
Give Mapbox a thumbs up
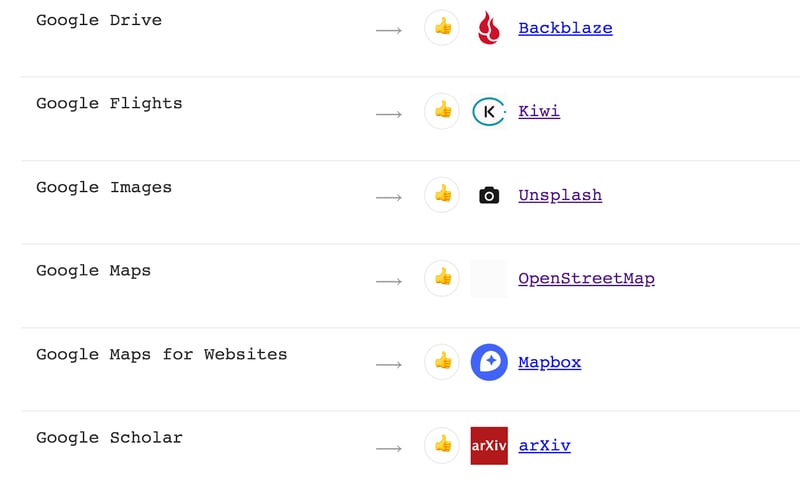point(442,362)
